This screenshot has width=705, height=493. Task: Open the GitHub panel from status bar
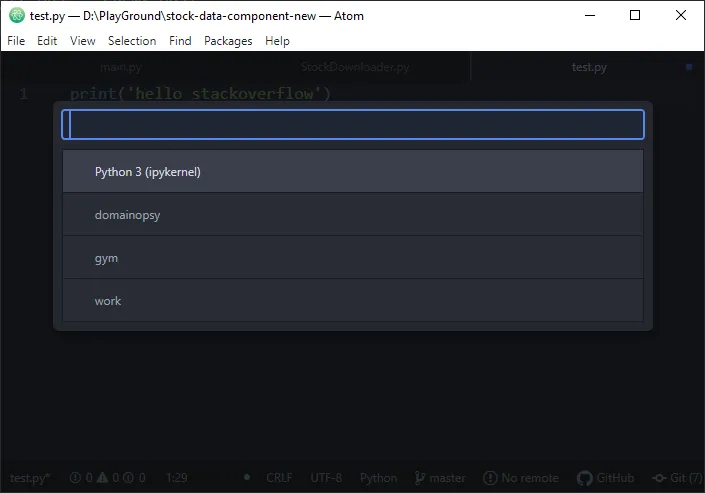605,478
